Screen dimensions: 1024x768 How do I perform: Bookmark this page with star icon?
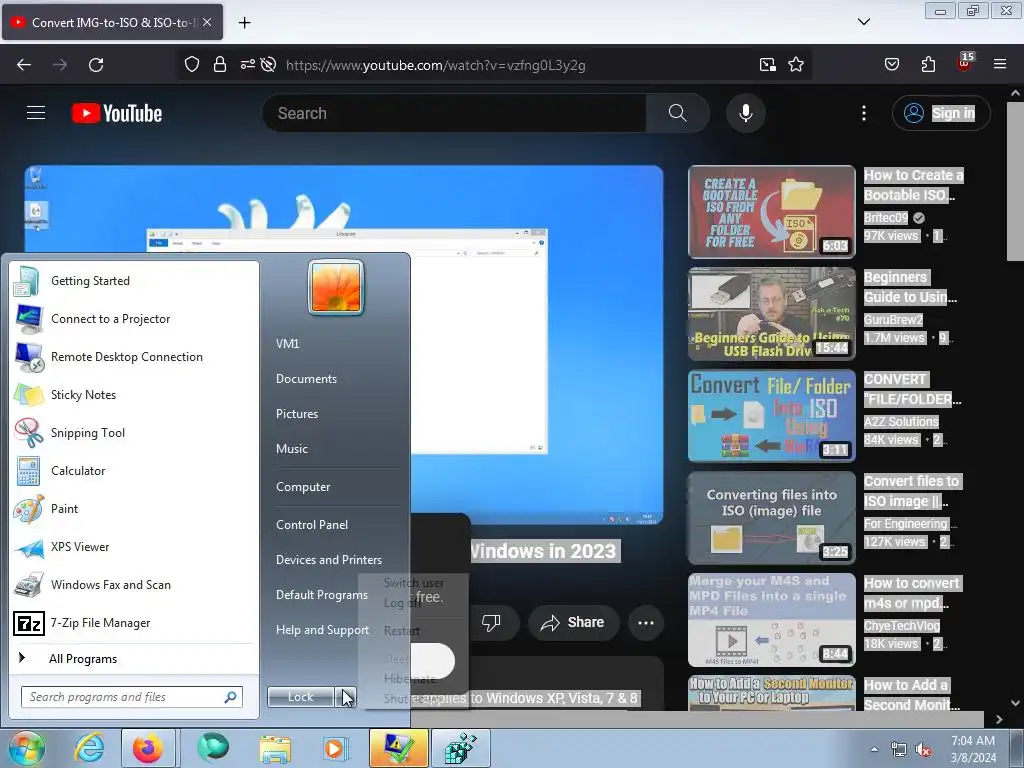[795, 65]
